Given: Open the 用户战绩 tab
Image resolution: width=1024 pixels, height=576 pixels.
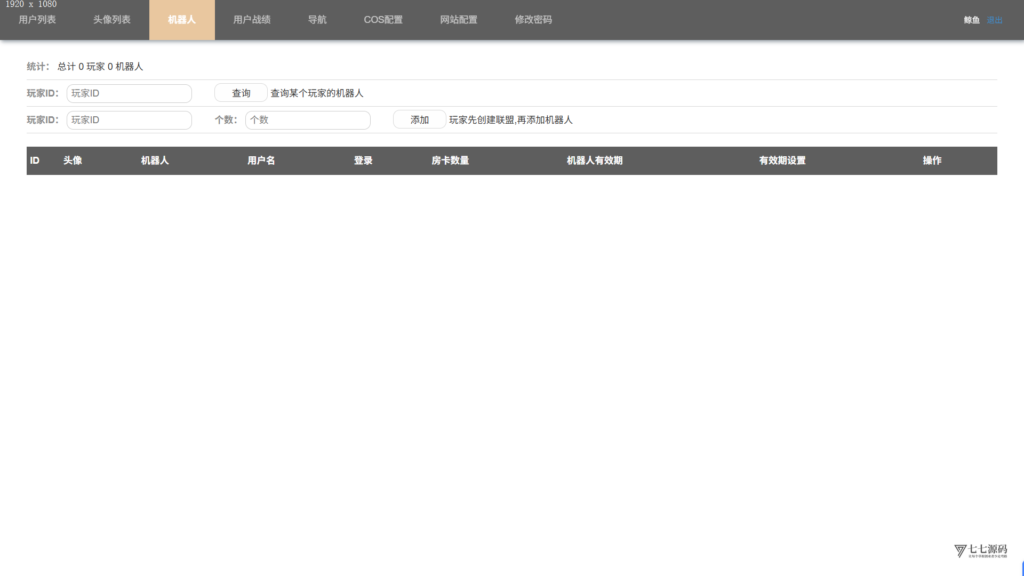Looking at the screenshot, I should (251, 20).
